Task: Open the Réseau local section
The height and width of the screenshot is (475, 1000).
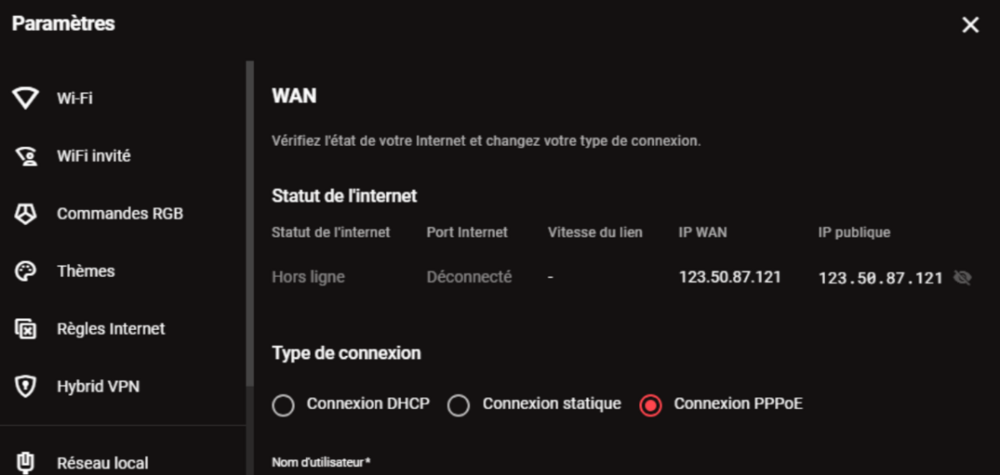Action: (x=103, y=463)
